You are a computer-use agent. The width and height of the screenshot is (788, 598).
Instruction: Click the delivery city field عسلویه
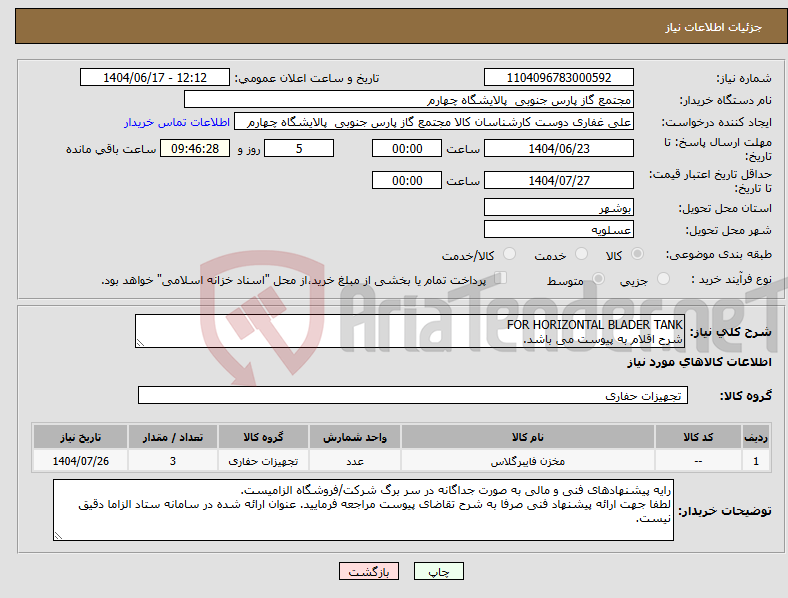pyautogui.click(x=558, y=230)
